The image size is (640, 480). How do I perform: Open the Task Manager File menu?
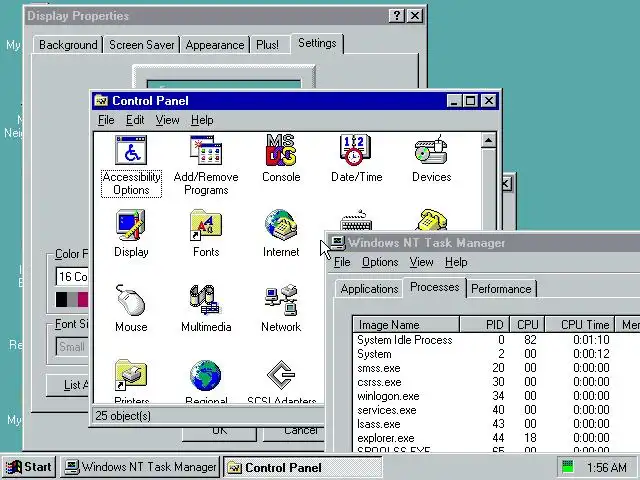coord(342,262)
